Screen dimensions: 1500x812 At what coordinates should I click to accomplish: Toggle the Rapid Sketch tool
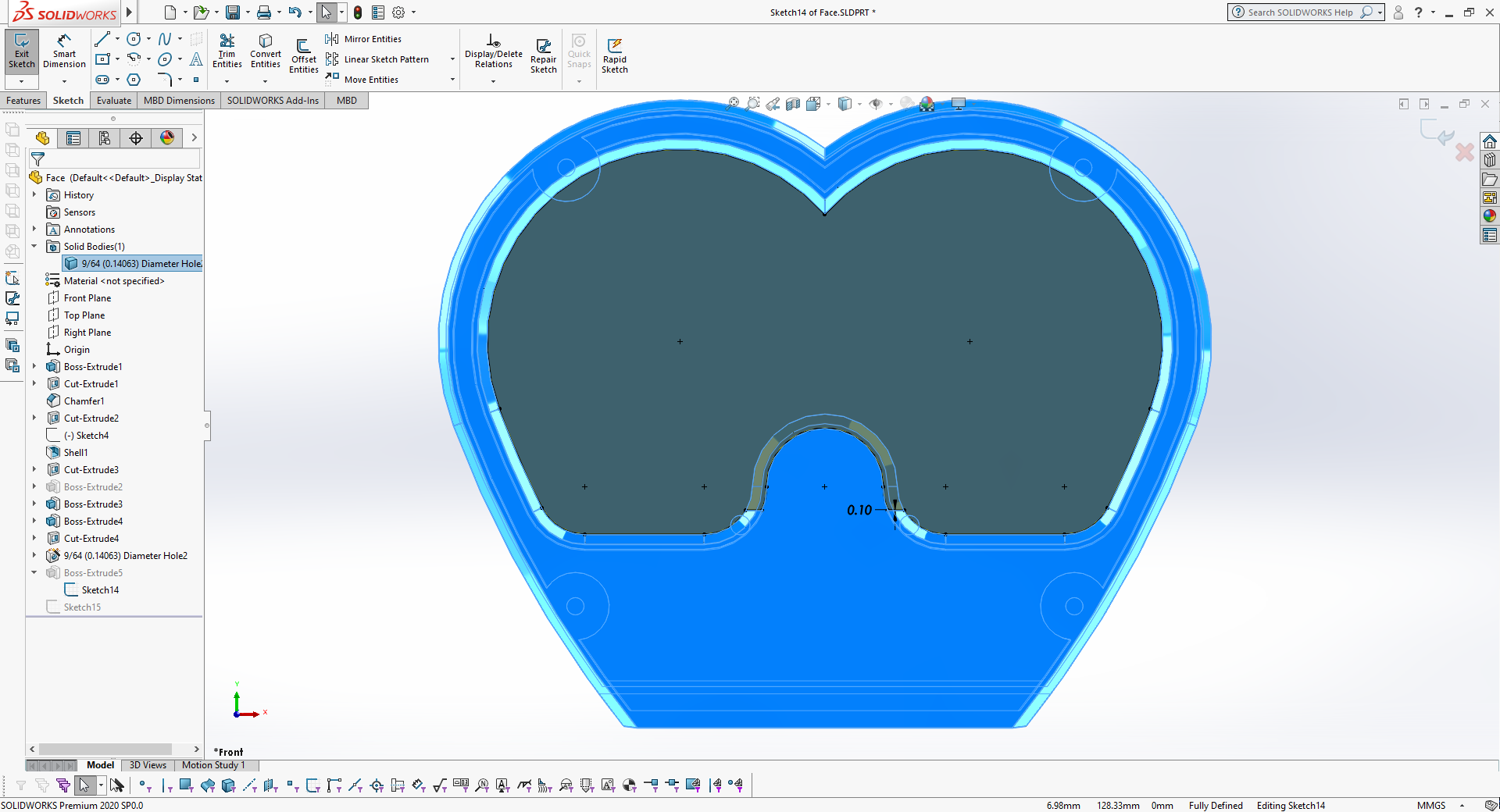pos(615,56)
